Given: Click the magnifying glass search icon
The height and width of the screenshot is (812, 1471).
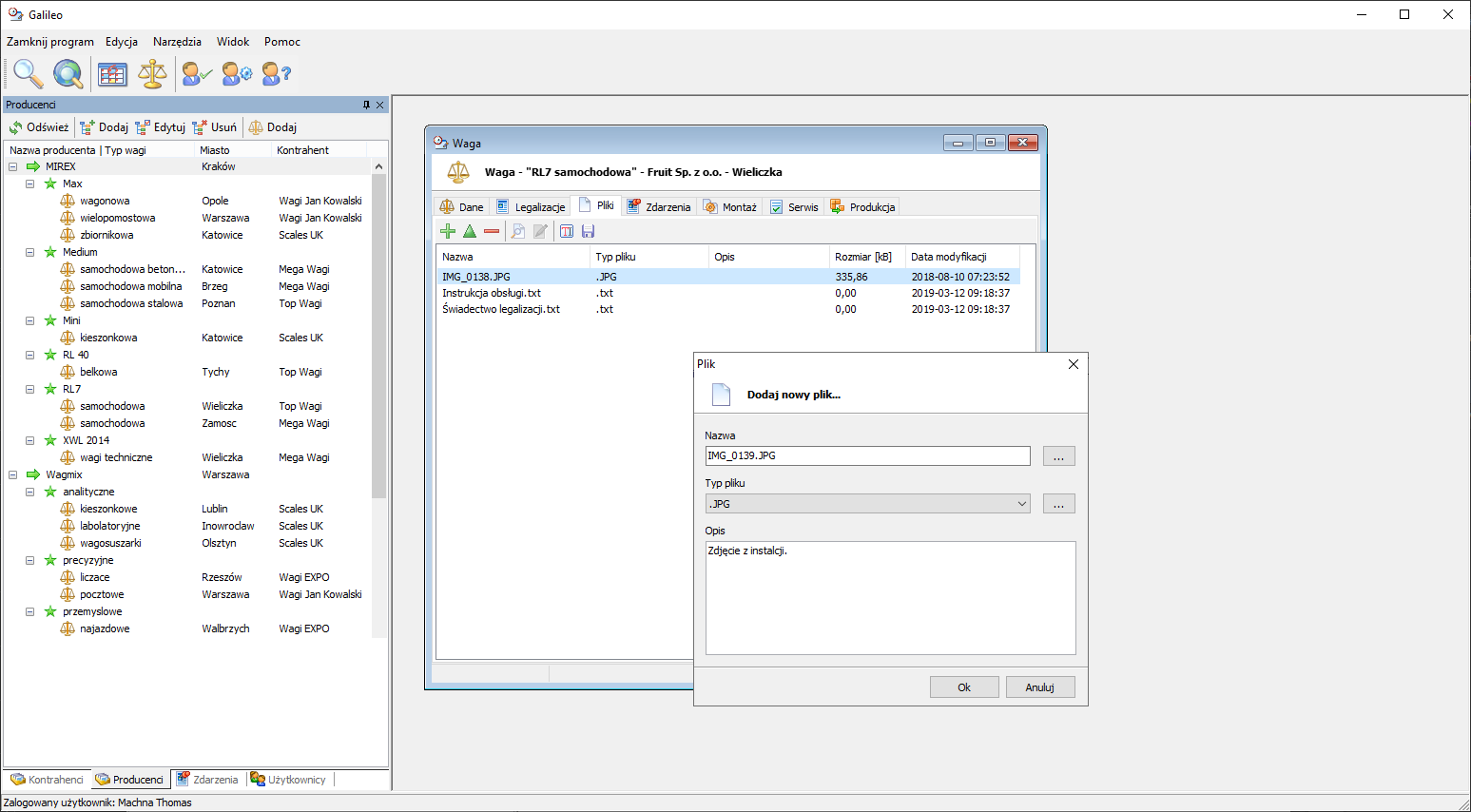Looking at the screenshot, I should coord(28,73).
